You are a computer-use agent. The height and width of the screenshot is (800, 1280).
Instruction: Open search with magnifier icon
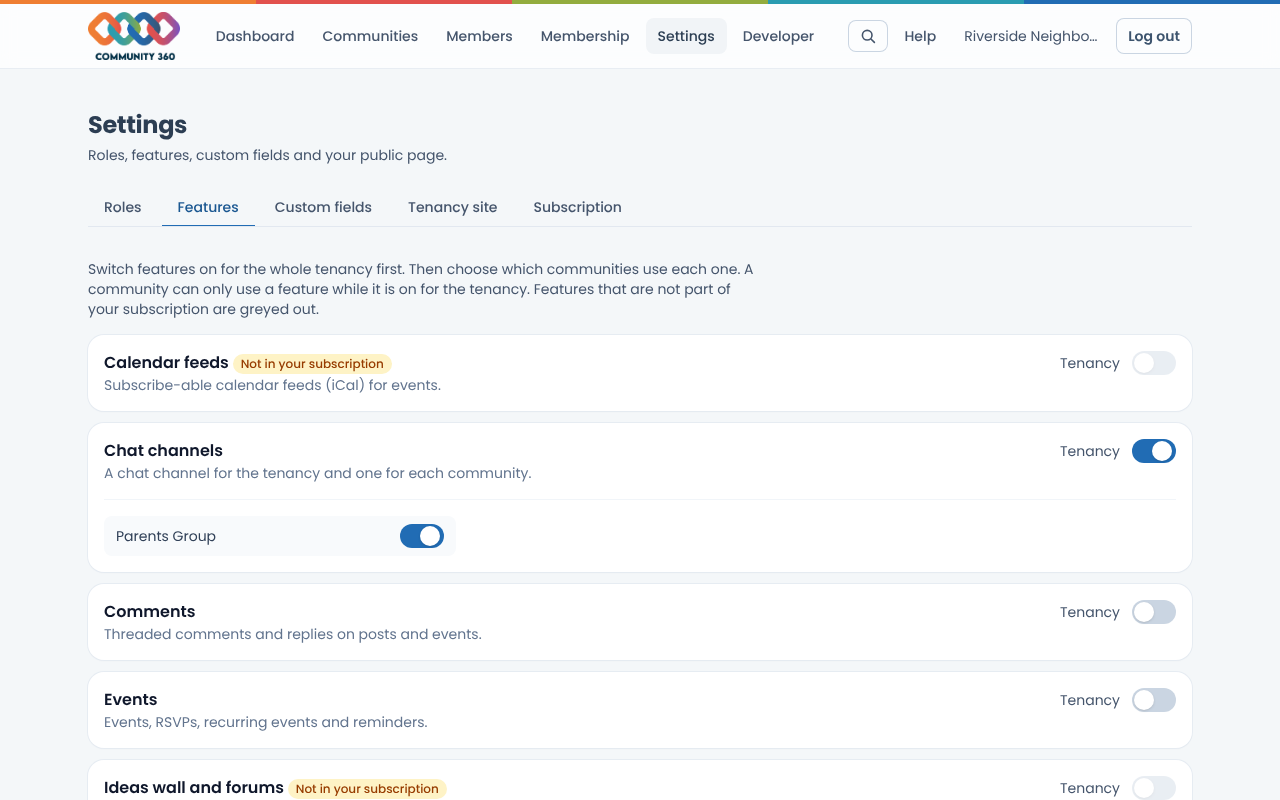[x=868, y=36]
